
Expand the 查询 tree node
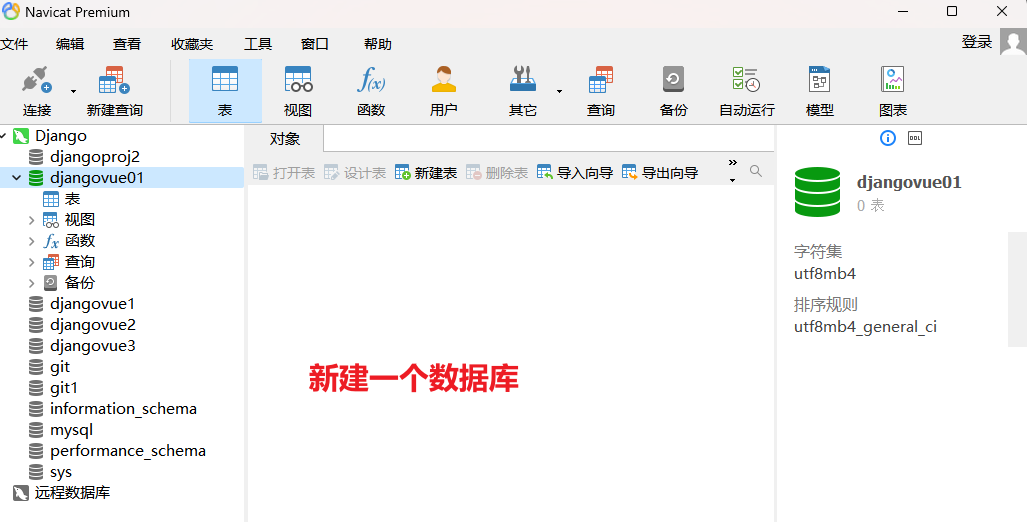tap(31, 262)
